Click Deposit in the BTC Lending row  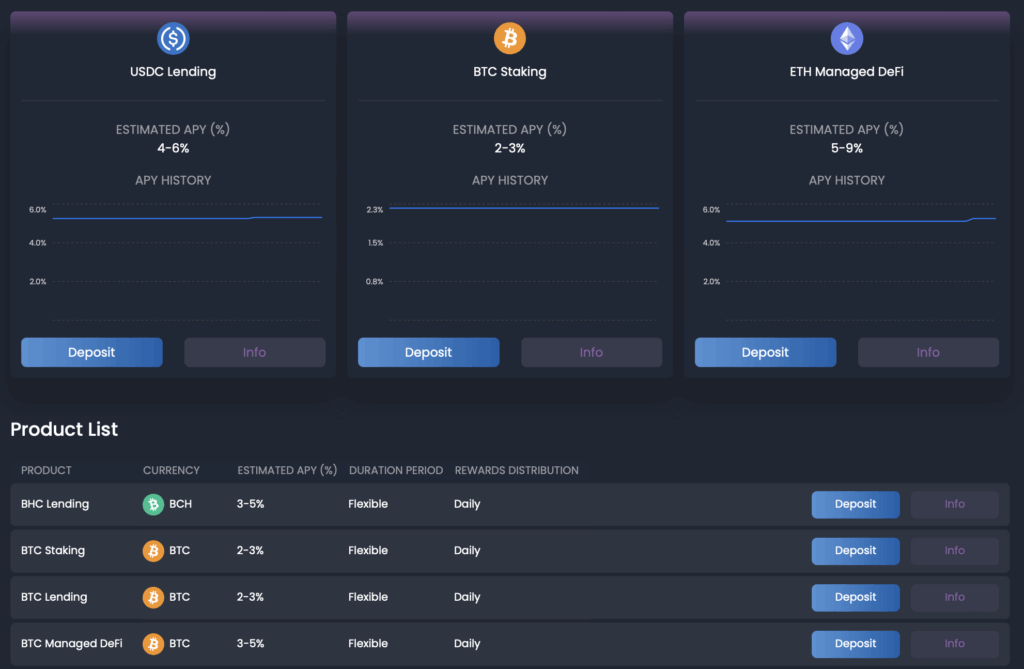tap(856, 597)
